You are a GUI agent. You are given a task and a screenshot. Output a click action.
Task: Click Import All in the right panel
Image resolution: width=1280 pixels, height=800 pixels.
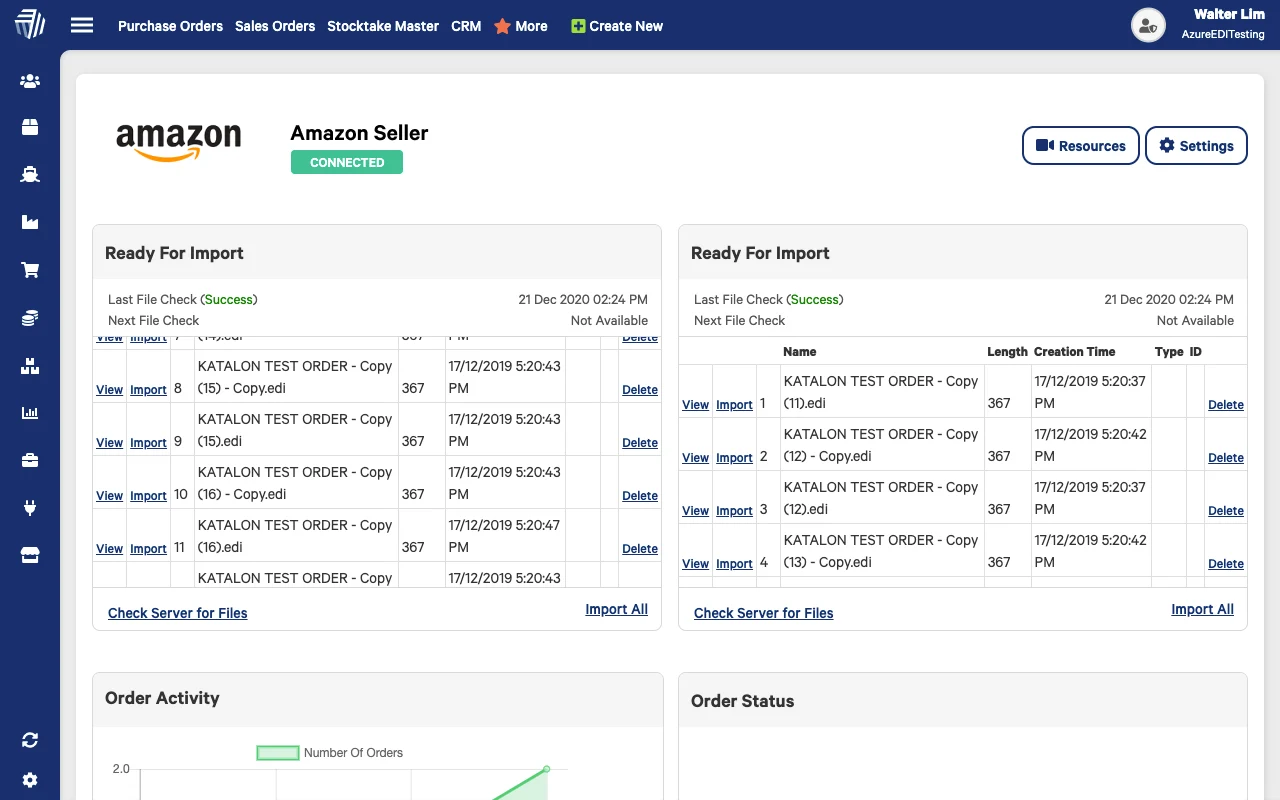click(x=1202, y=609)
